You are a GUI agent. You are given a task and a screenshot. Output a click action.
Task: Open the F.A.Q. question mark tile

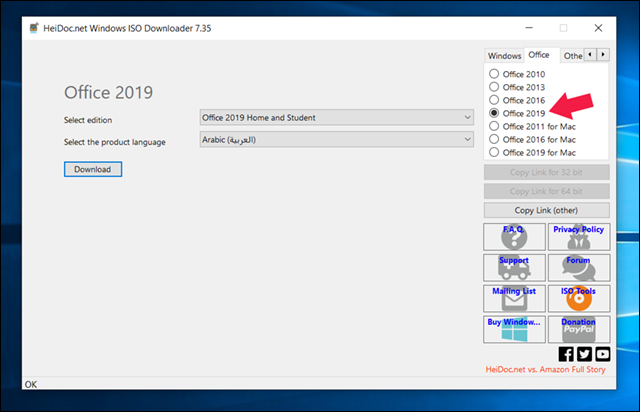tap(514, 237)
